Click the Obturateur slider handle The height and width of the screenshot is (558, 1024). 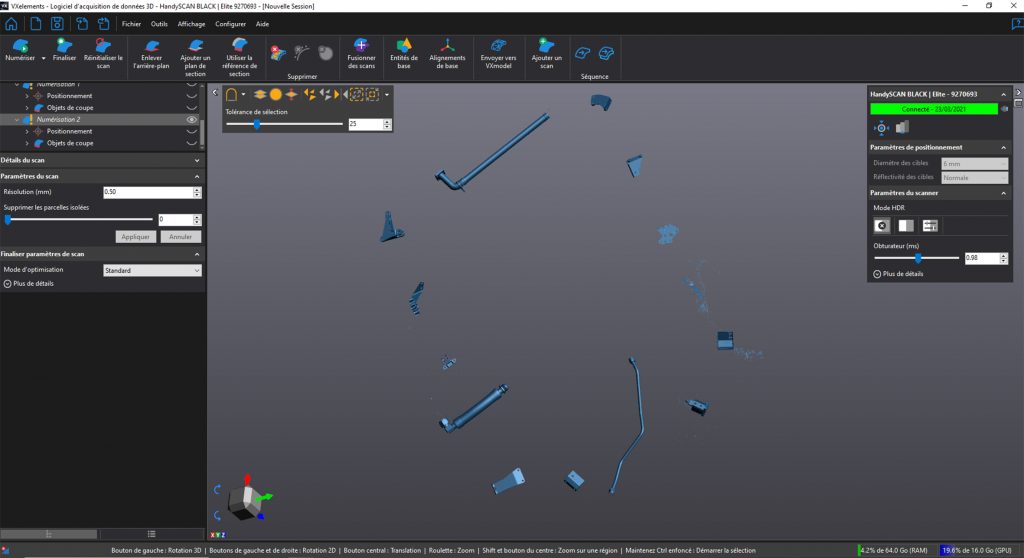click(918, 257)
